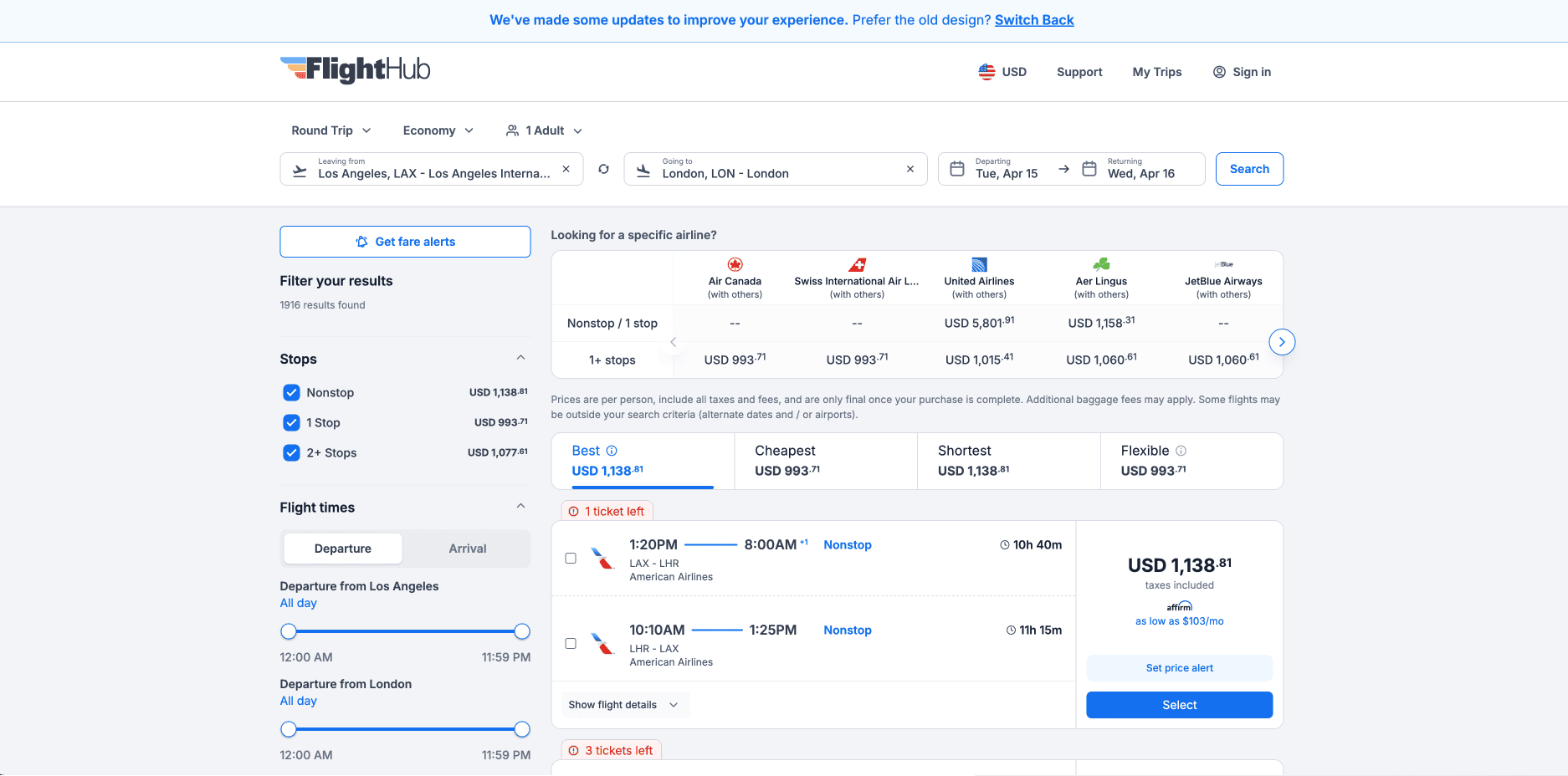Select the Cheapest sorting tab

(826, 461)
